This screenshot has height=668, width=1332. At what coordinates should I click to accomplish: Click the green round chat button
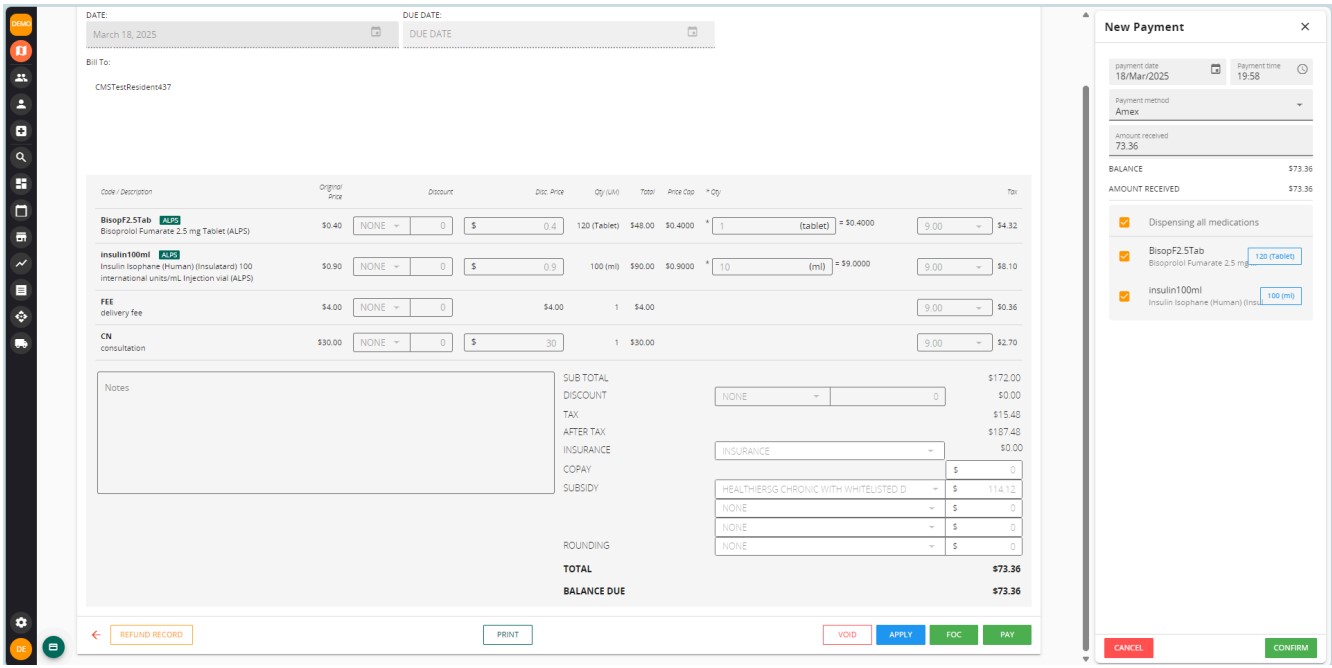pos(52,647)
